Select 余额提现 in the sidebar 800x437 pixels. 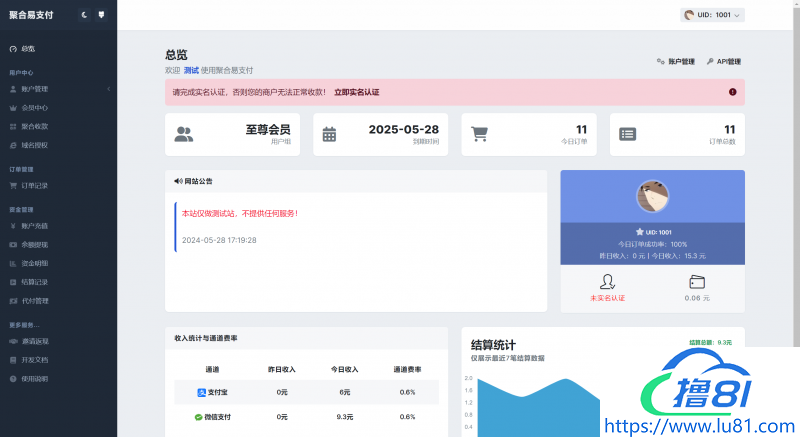(34, 244)
